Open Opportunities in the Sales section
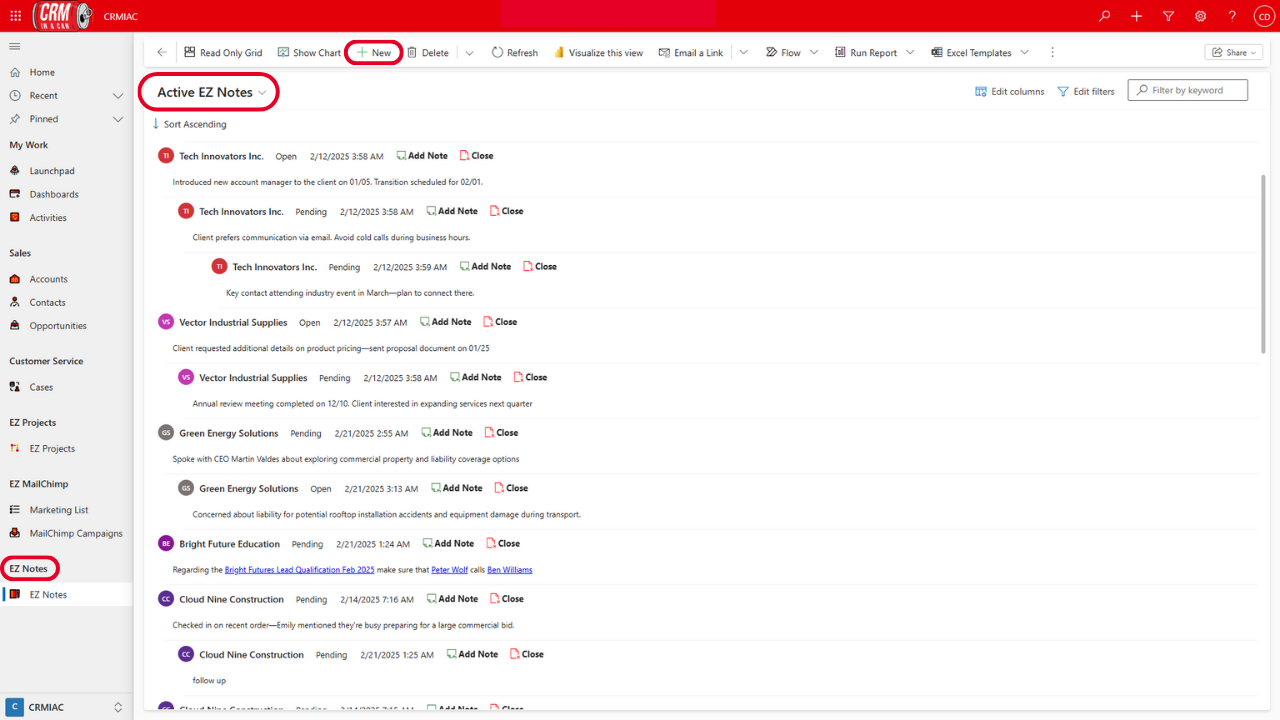Screen dimensions: 1280x720 point(58,326)
